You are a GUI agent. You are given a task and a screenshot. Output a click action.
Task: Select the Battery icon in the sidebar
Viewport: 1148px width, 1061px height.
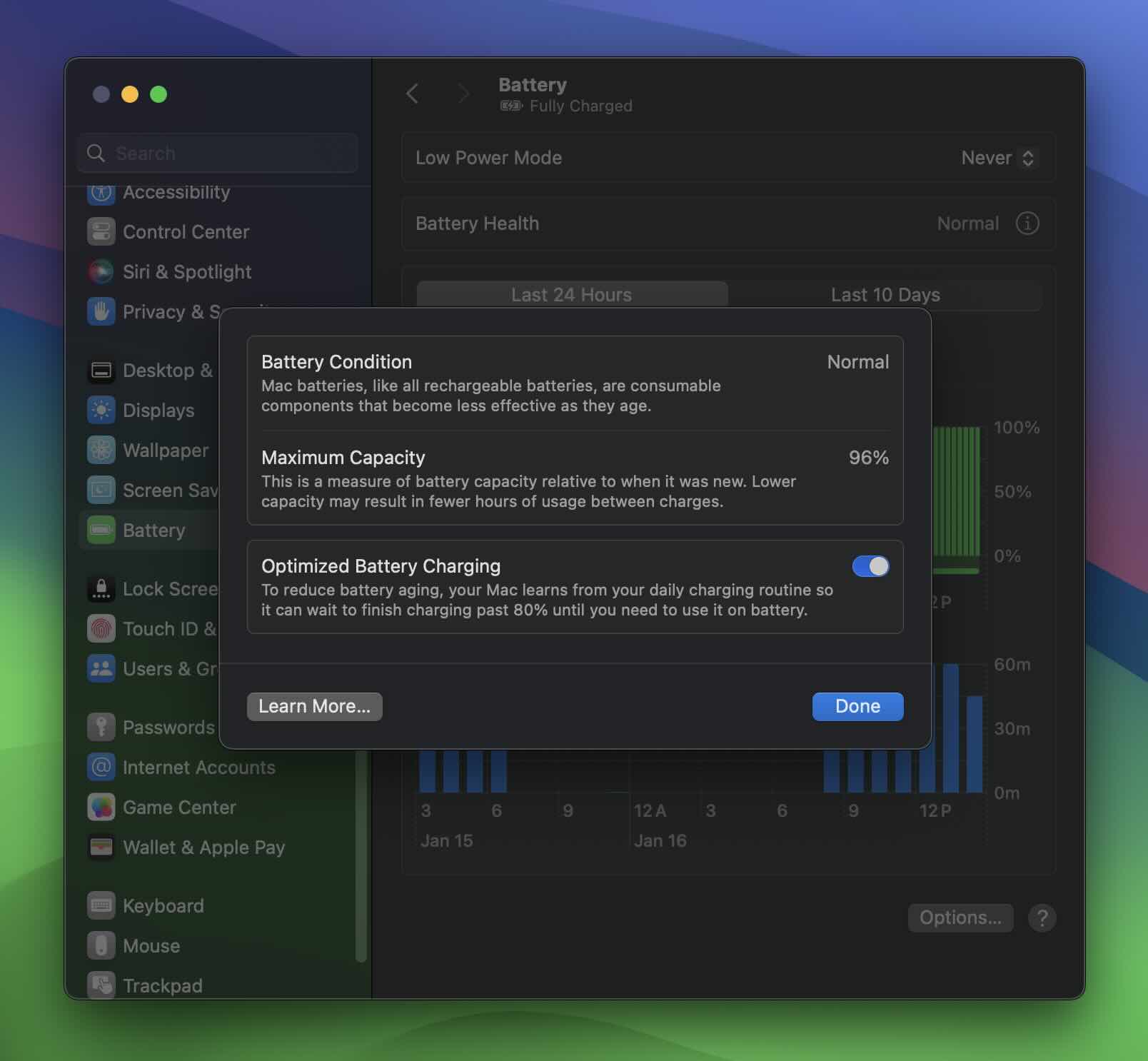pos(101,530)
